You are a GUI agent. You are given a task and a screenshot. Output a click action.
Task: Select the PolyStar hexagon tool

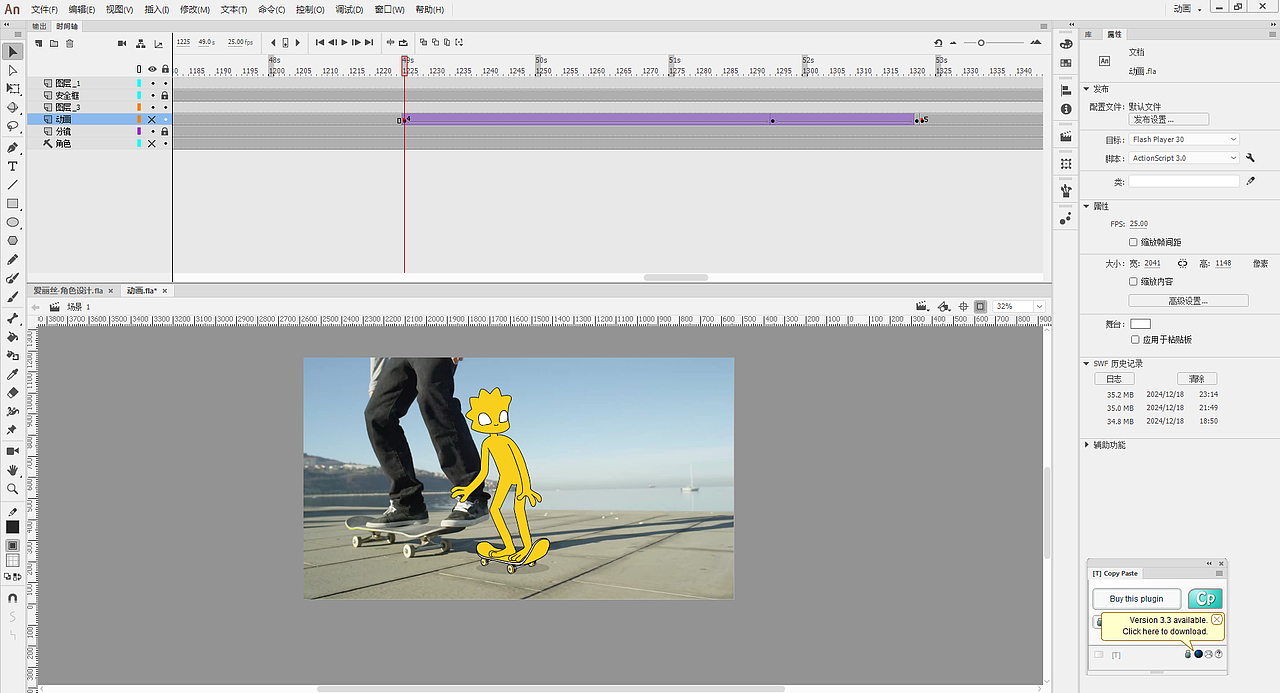(13, 241)
